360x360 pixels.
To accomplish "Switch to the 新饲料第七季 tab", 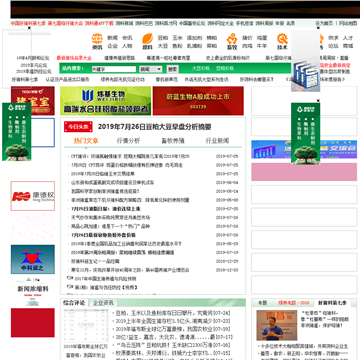I will click(332, 303).
